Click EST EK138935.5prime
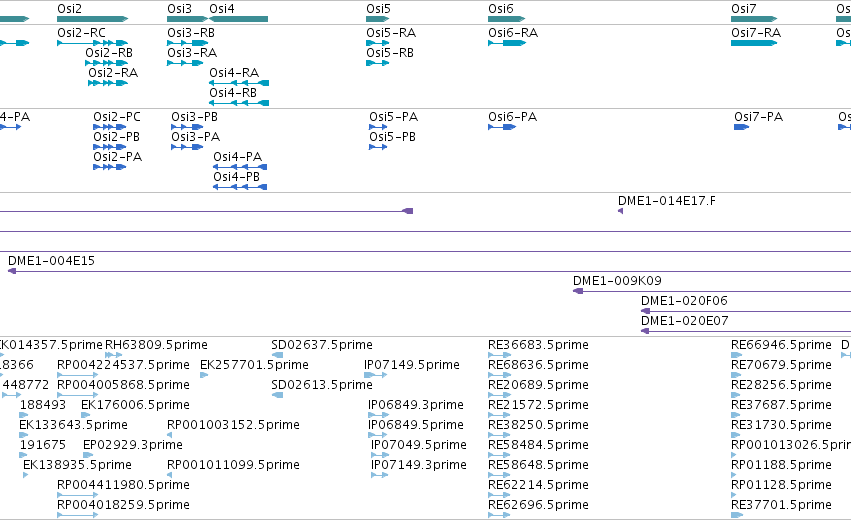This screenshot has width=851, height=520. click(x=77, y=465)
